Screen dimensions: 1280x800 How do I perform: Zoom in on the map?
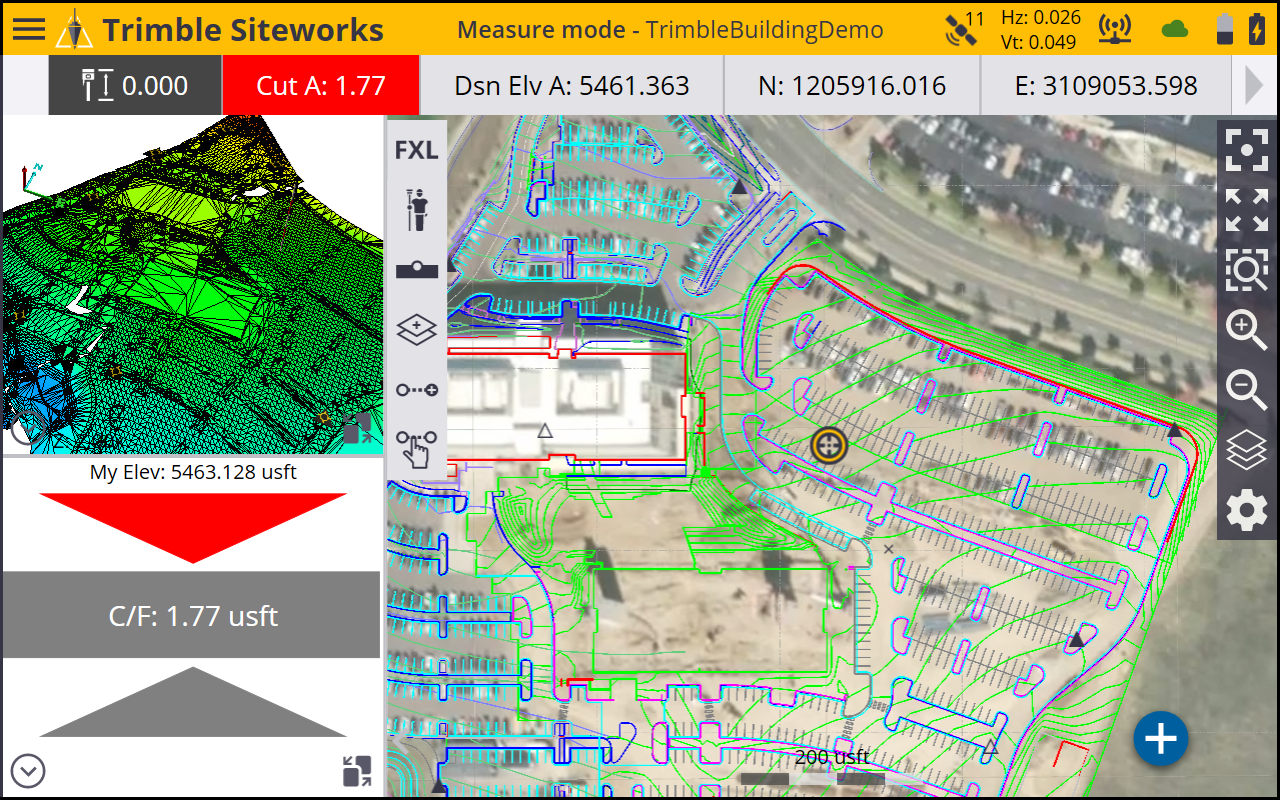click(x=1246, y=330)
